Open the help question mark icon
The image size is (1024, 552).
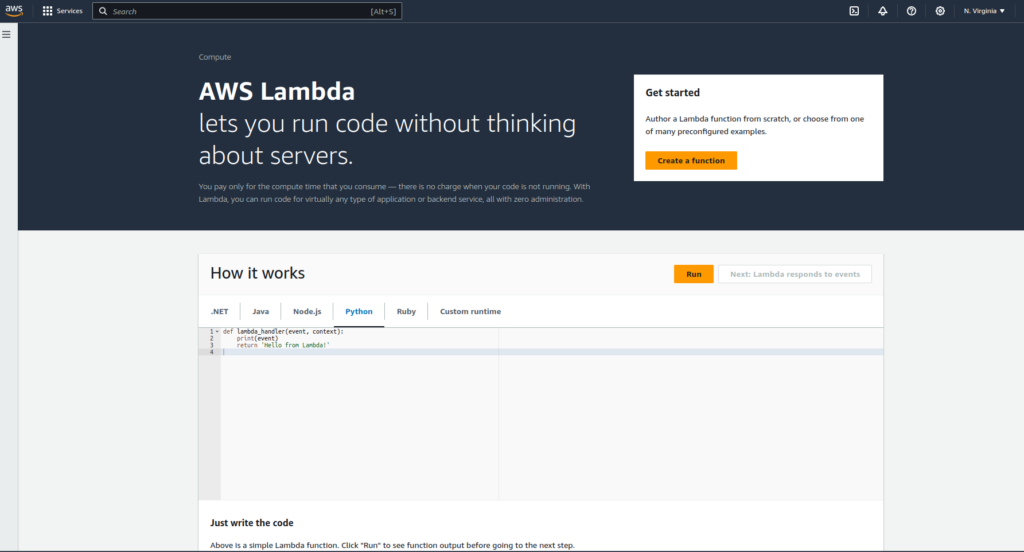point(911,11)
